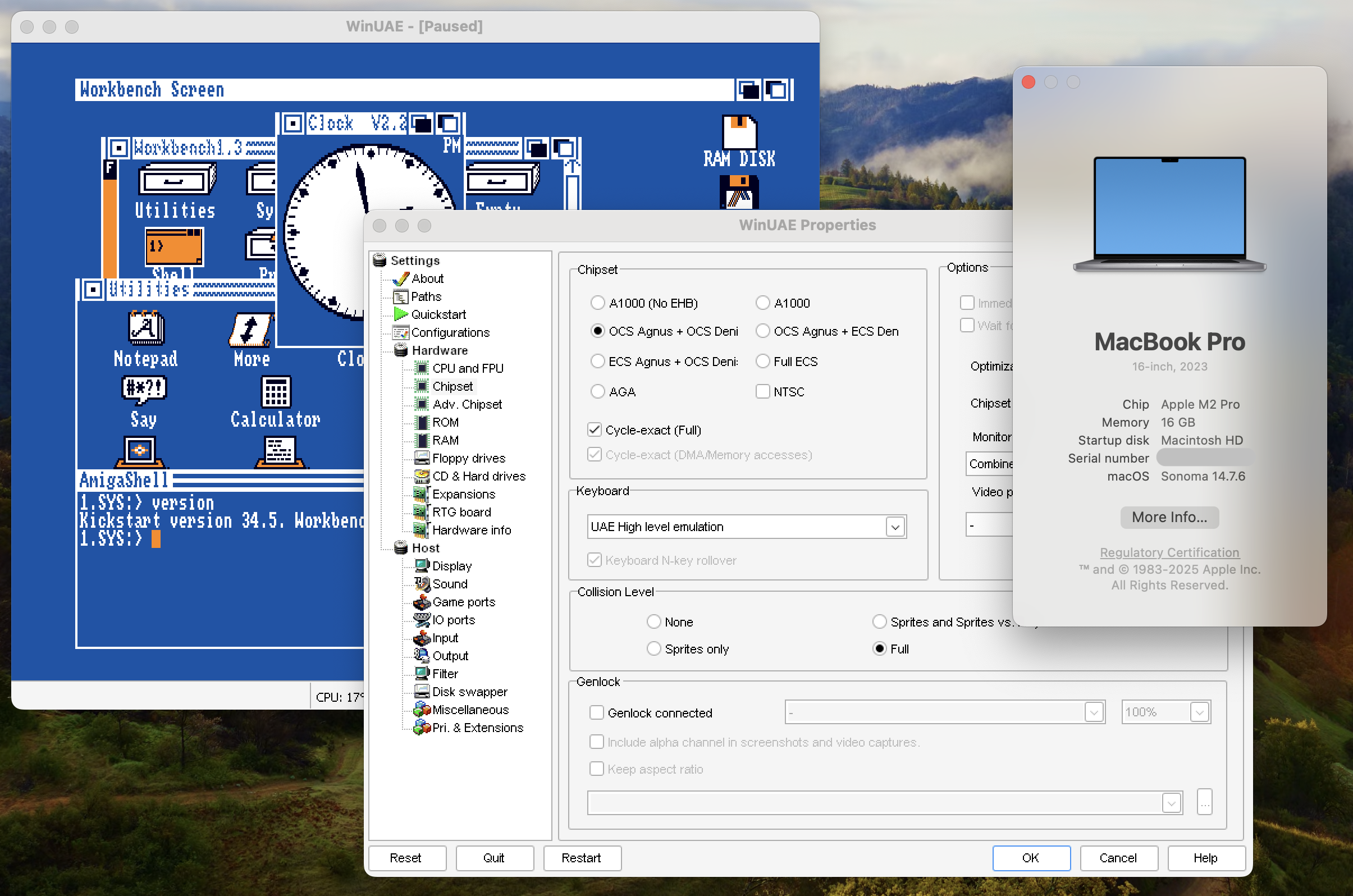Click the Restart button

coord(582,858)
